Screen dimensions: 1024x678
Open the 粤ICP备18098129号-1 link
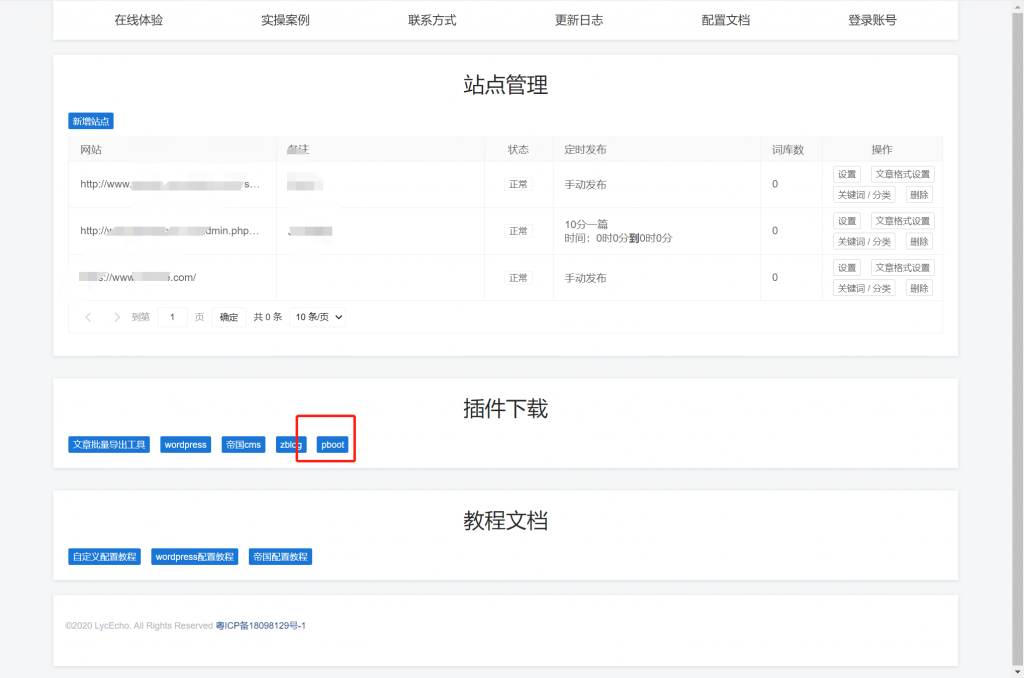click(261, 626)
